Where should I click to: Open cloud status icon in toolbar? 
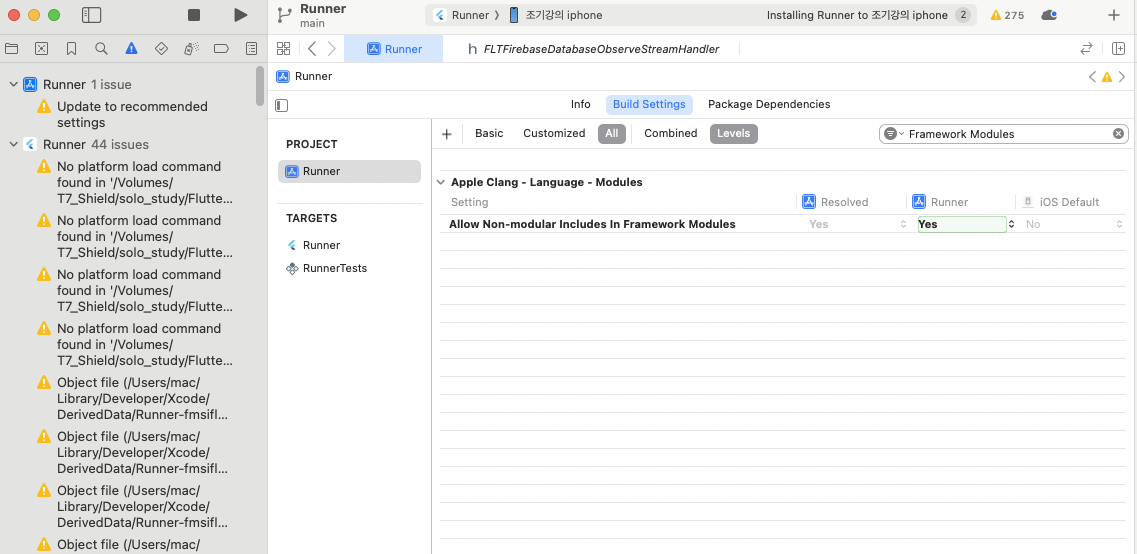[1049, 15]
